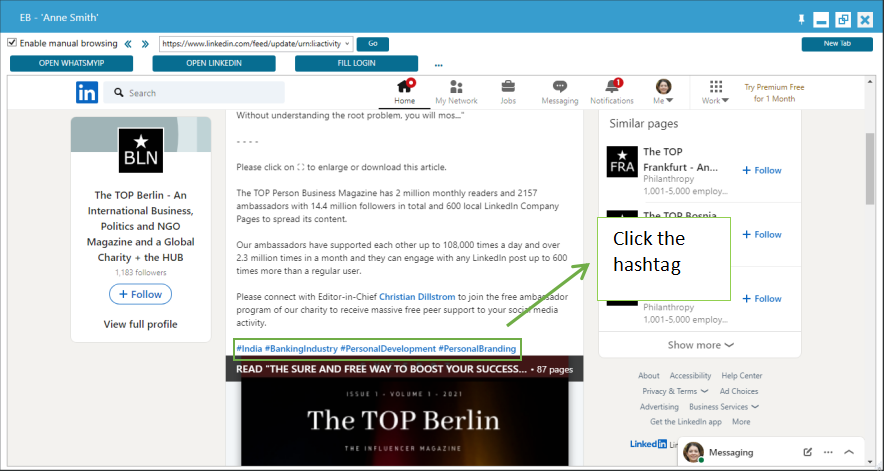Click the #PersonalDevelopment hashtag

click(388, 349)
